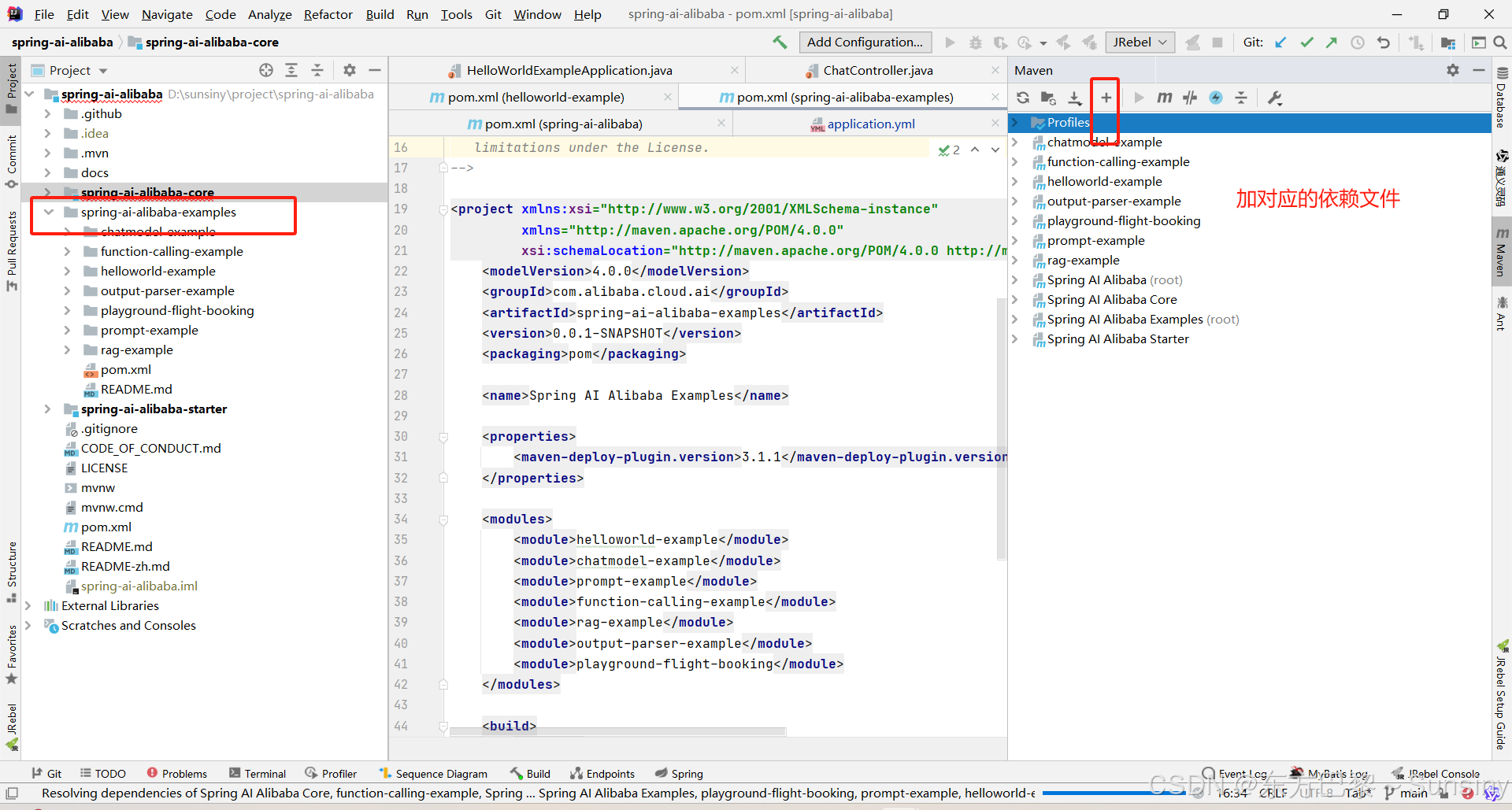Open Terminal tool window
The image size is (1512, 810).
point(258,774)
